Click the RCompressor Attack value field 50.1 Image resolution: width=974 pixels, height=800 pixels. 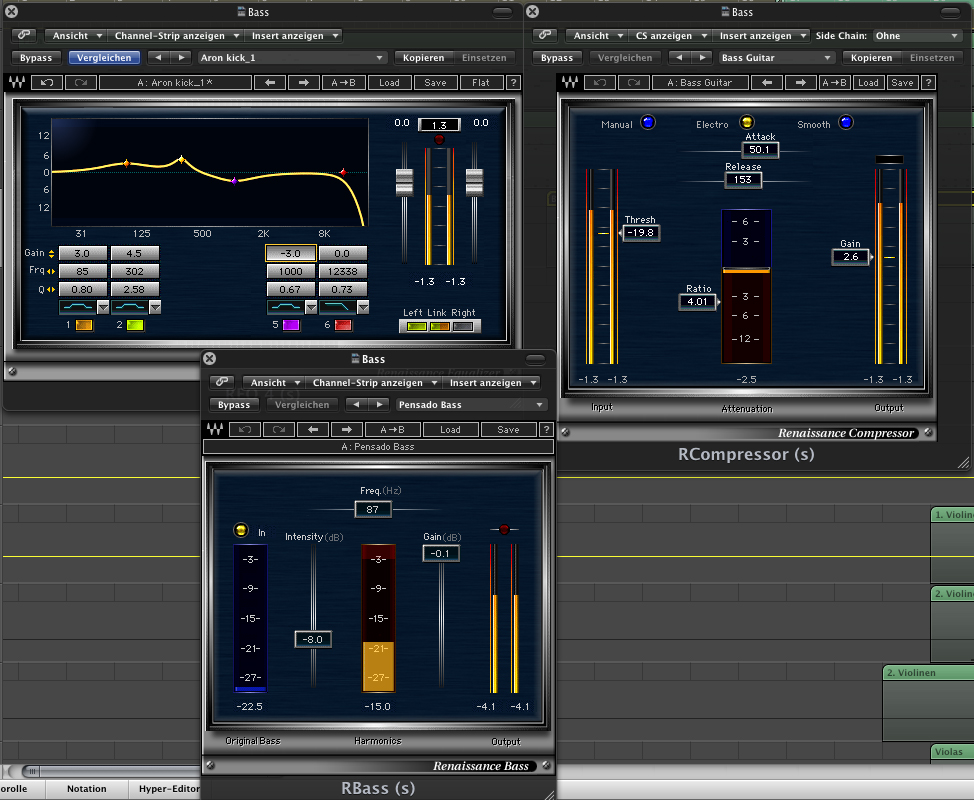(x=760, y=150)
